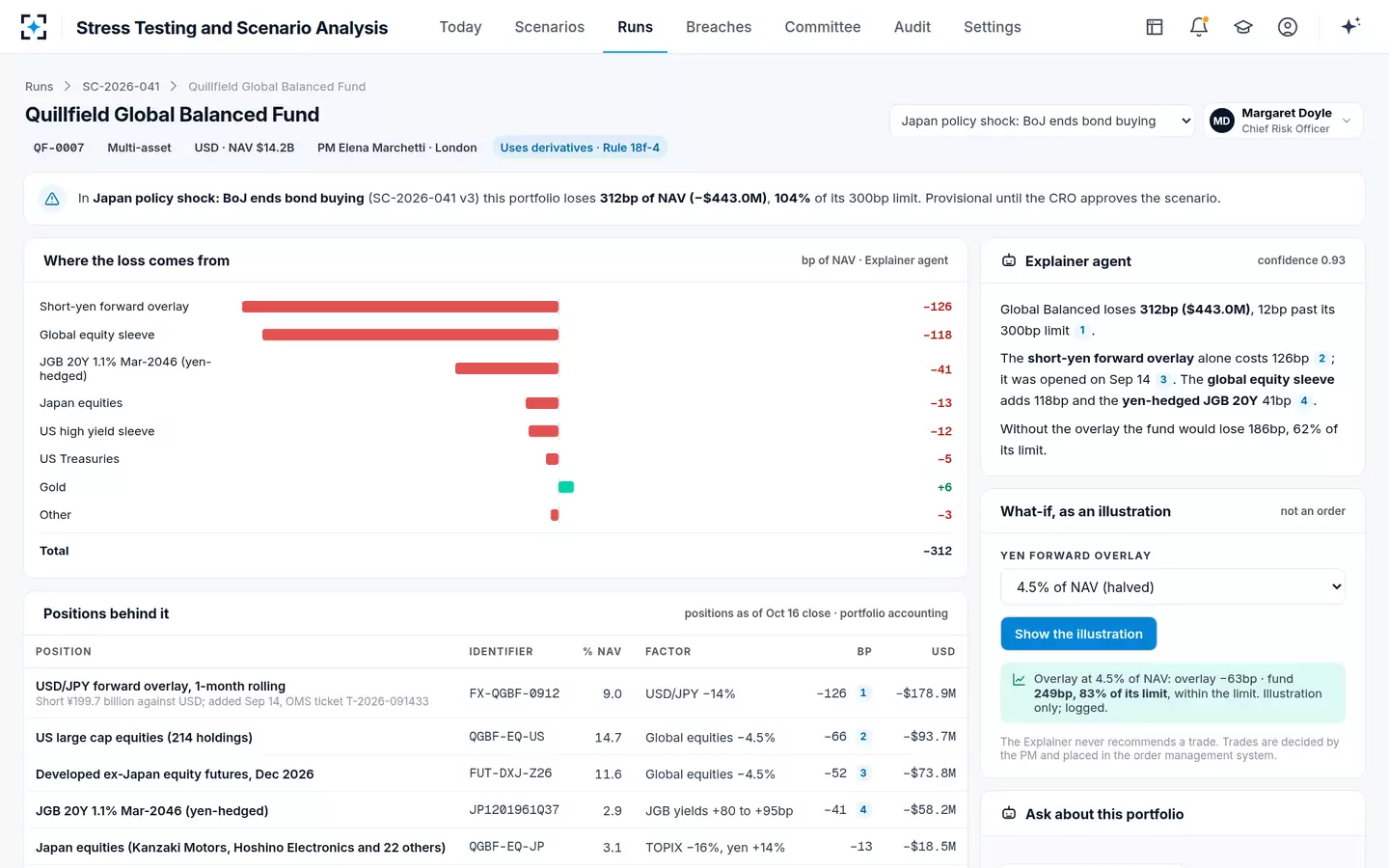Open the yen forward overlay 4.5% dropdown
This screenshot has height=868, width=1389.
1173,587
